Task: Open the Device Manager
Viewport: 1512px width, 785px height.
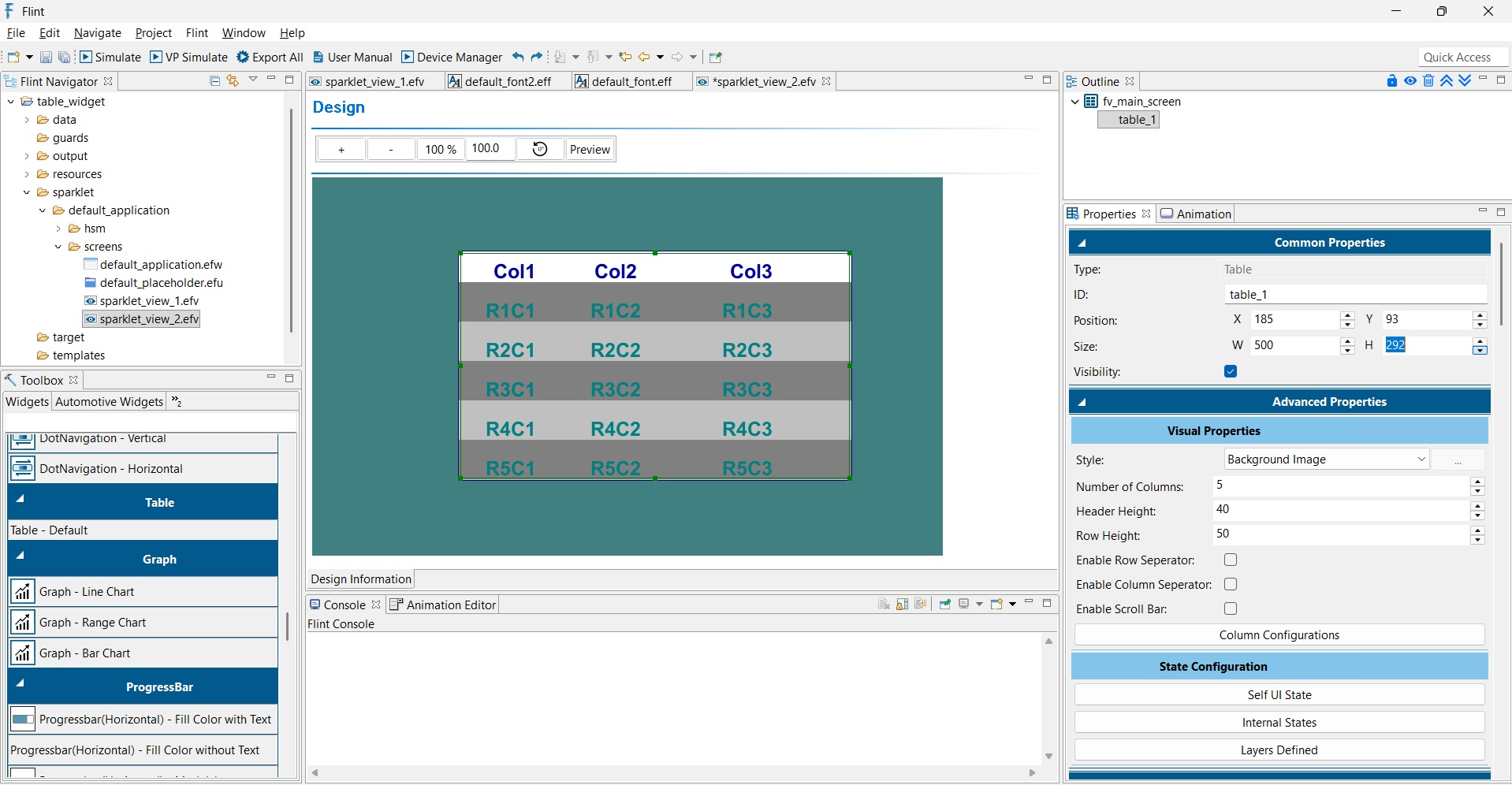Action: 452,57
